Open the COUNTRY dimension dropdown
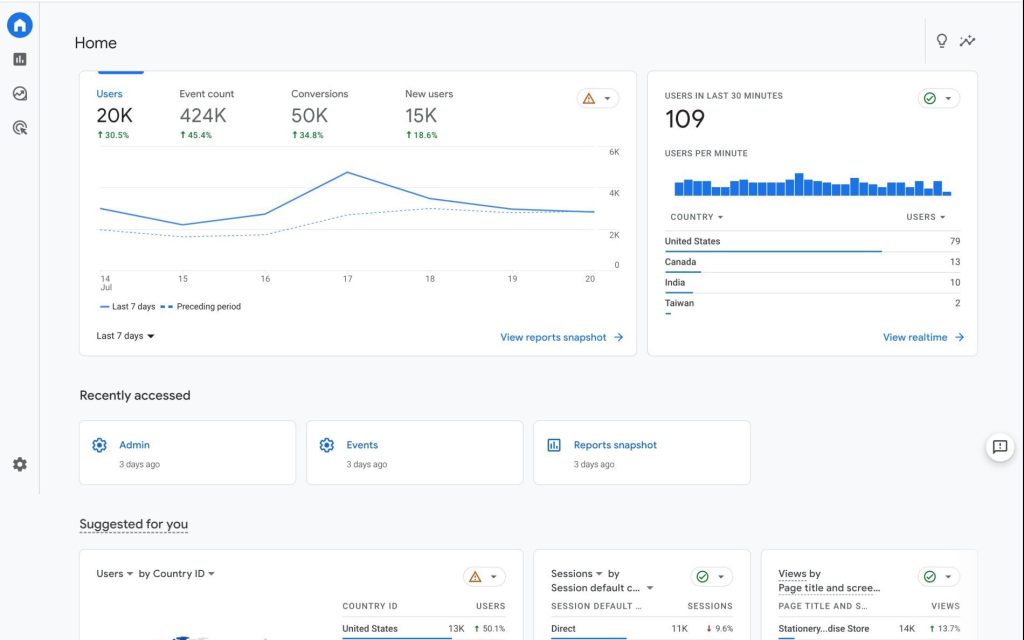1024x640 pixels. (x=696, y=217)
